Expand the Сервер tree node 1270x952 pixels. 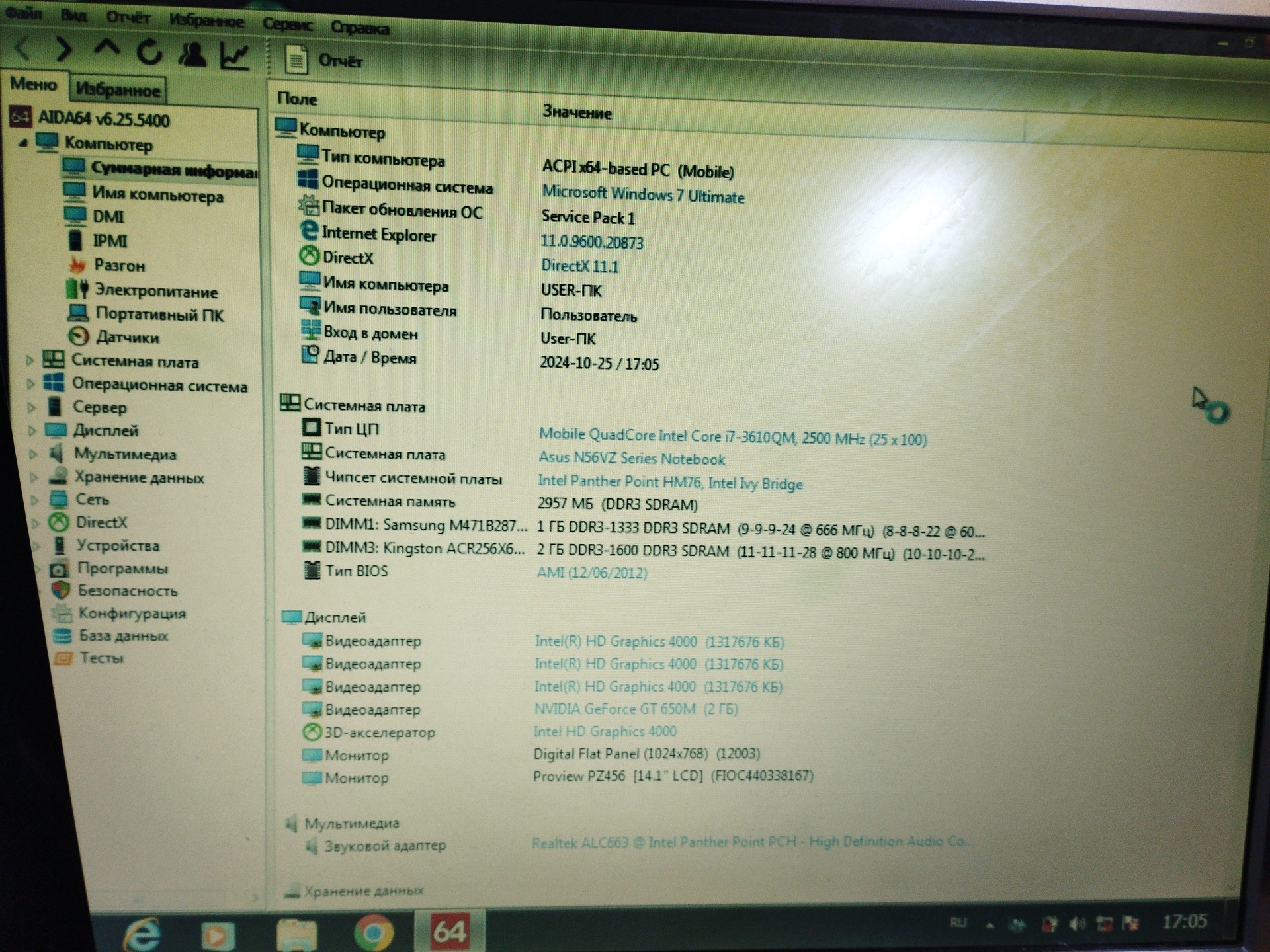31,407
